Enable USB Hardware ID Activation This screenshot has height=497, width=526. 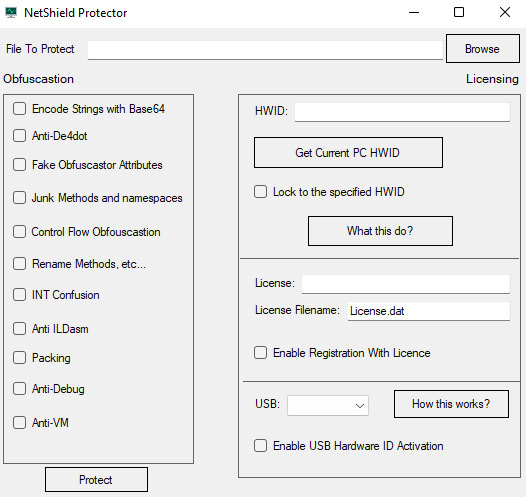(x=260, y=446)
